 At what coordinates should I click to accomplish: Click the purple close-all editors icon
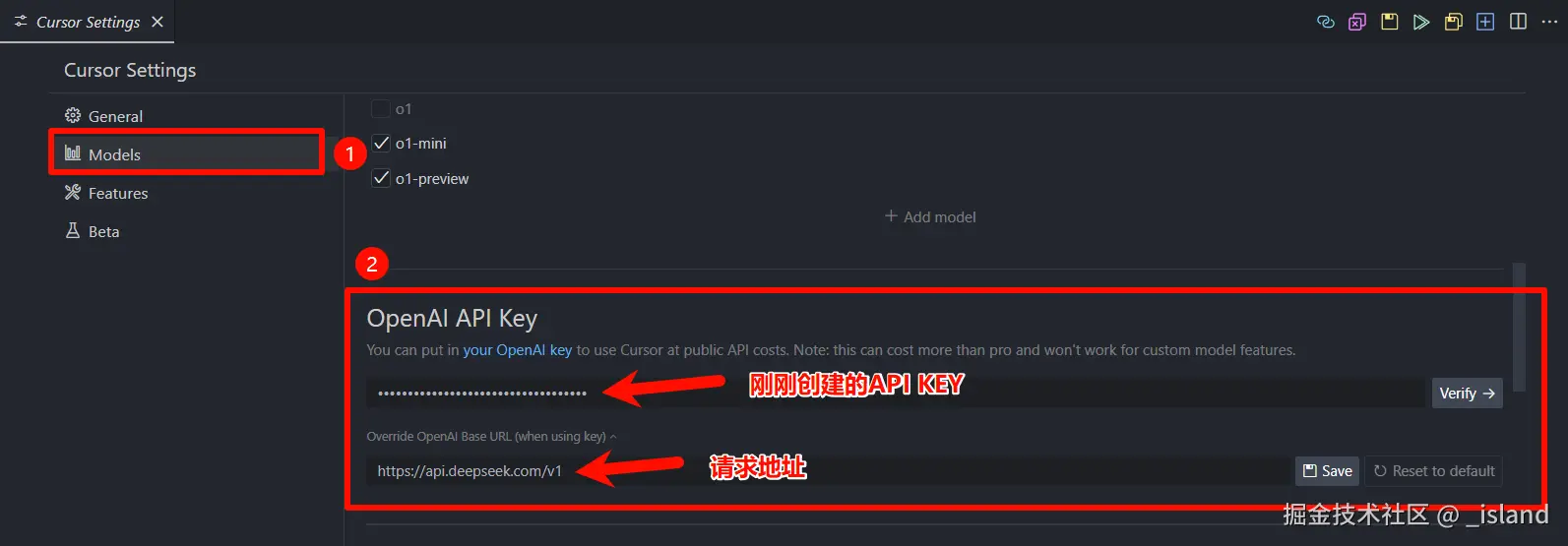1357,22
